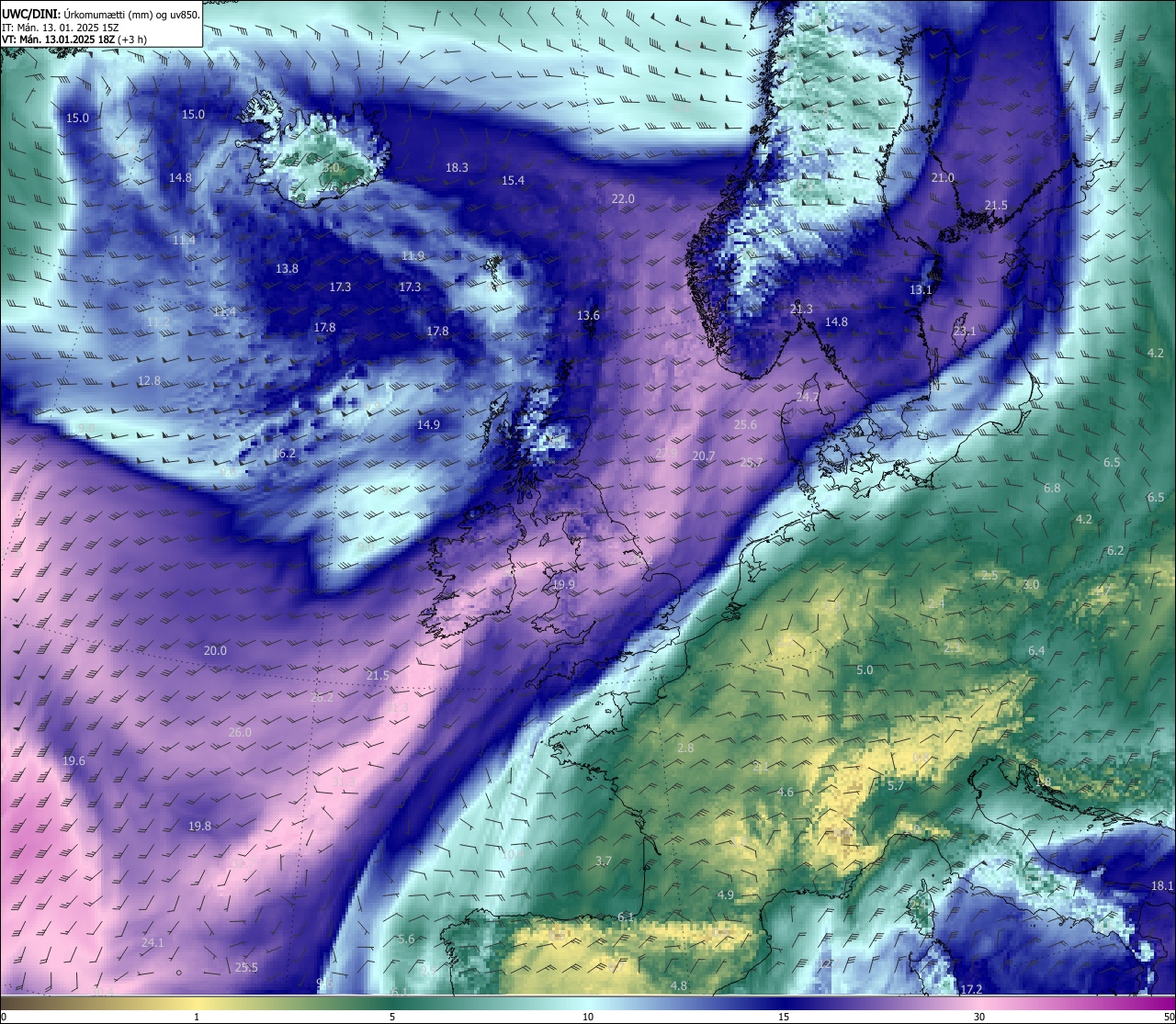Click the 11.9 value on the map
This screenshot has width=1176, height=1024.
(x=413, y=255)
